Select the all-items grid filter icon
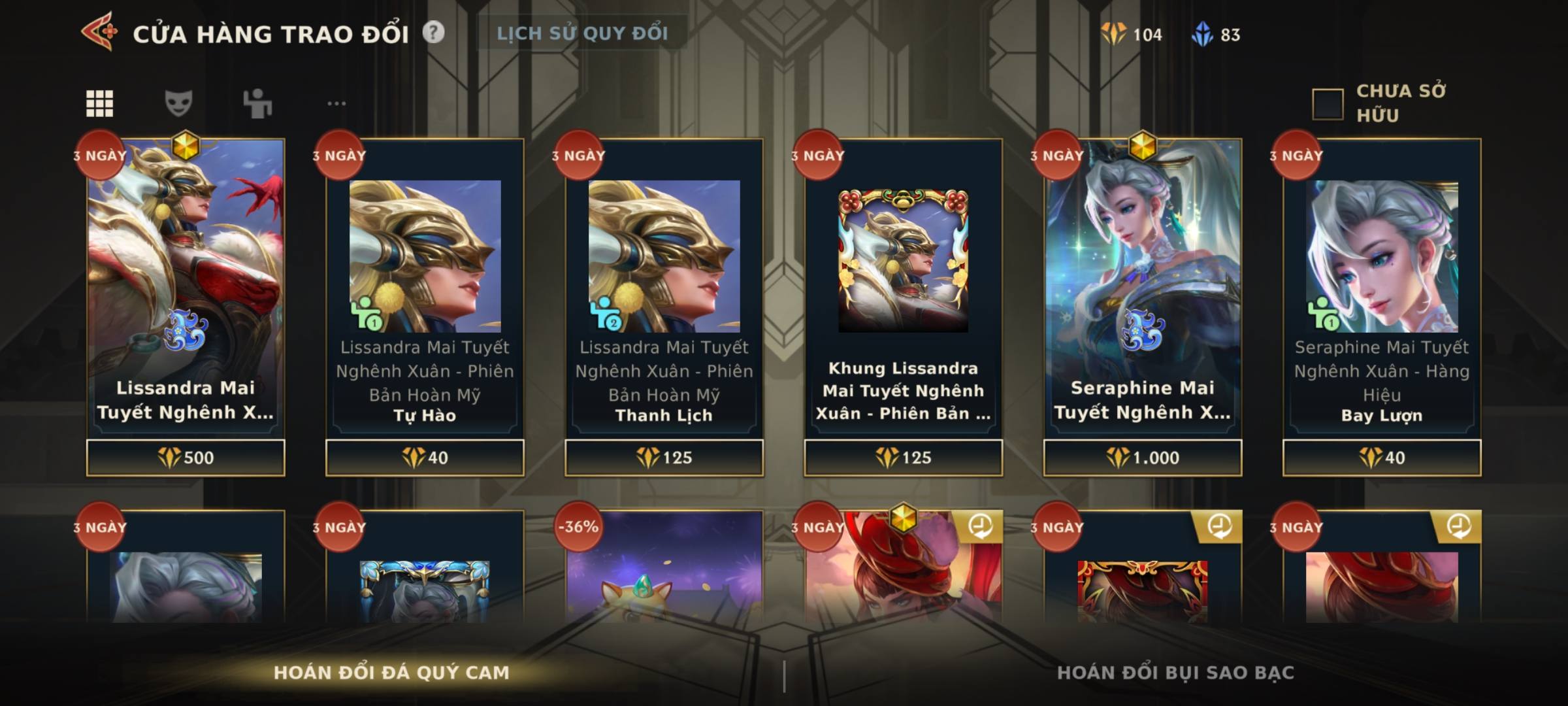Image resolution: width=1568 pixels, height=706 pixels. (99, 103)
